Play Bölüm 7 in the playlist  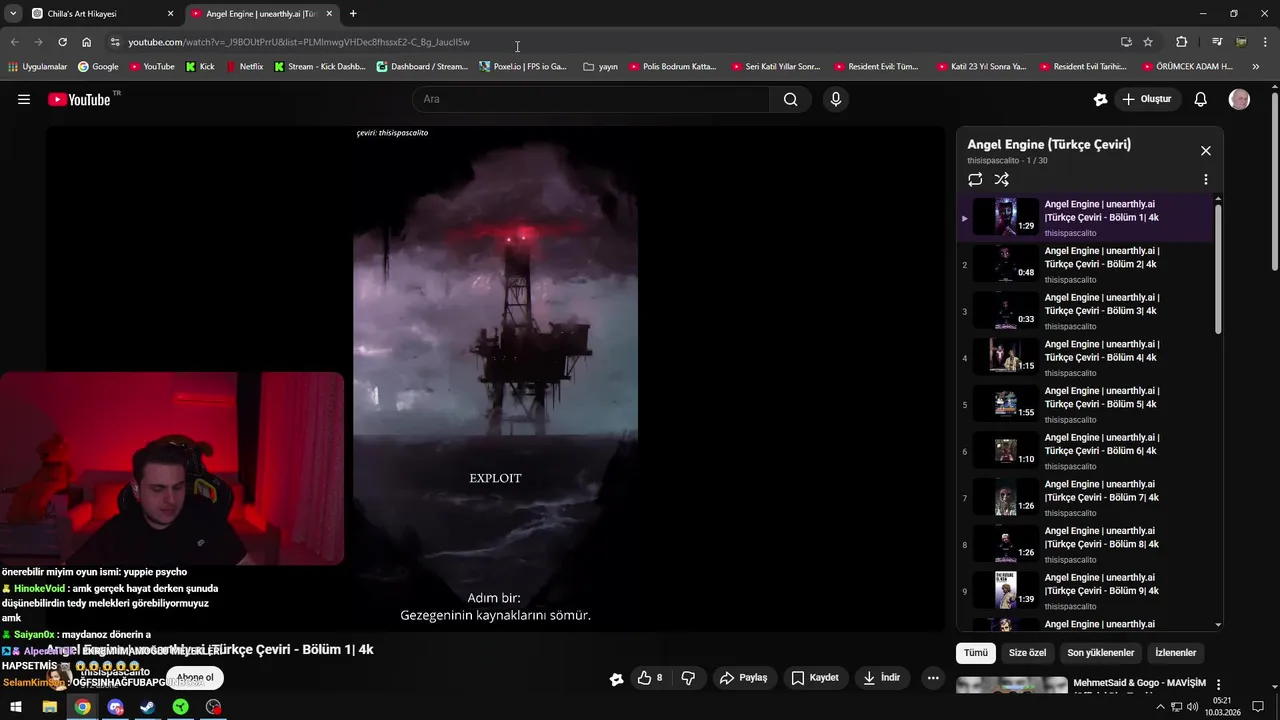point(1085,497)
